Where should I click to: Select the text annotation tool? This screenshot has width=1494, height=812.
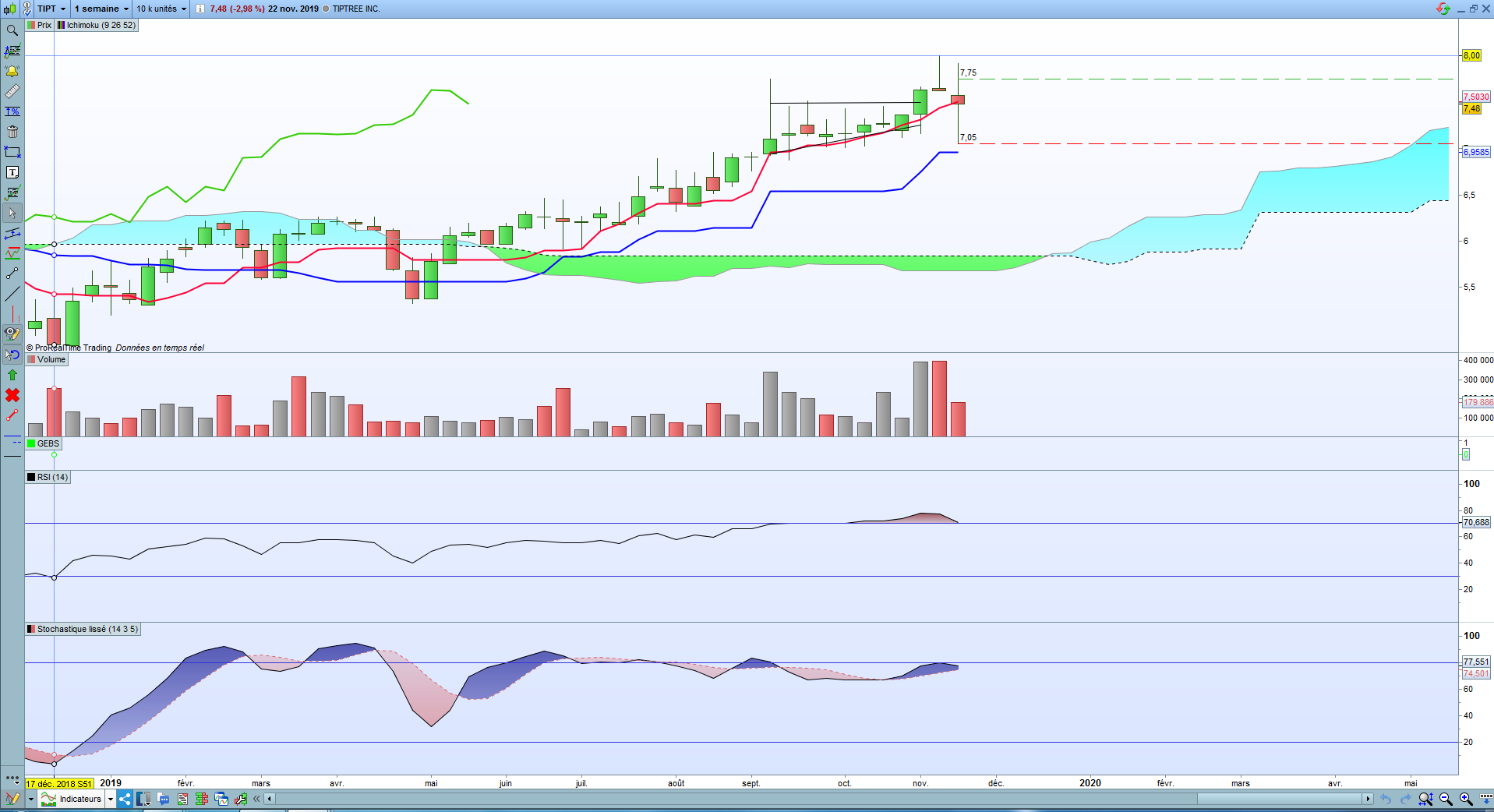[12, 172]
